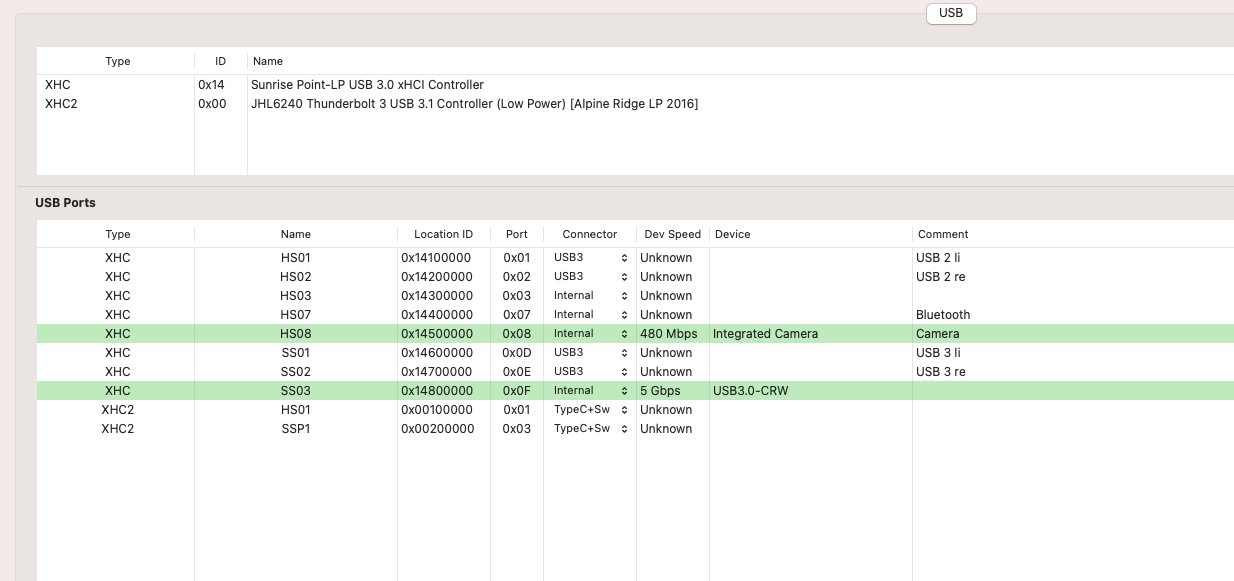
Task: Select location ID 0x00200000
Action: click(x=438, y=429)
